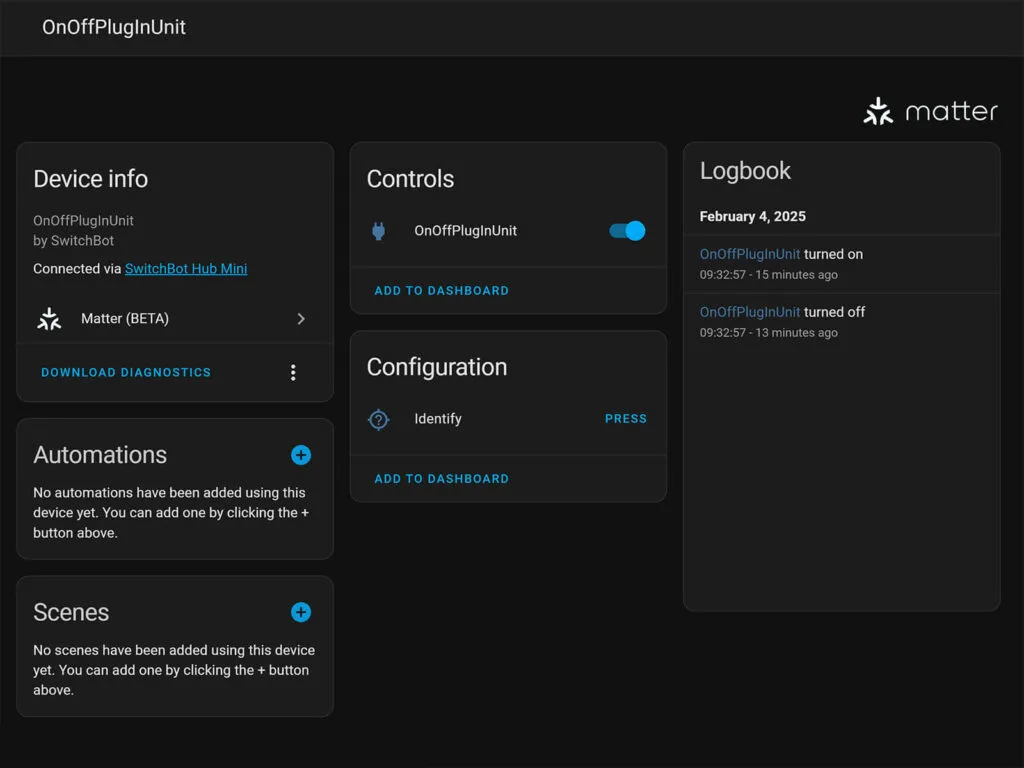
Task: Click the '15 minutes ago' timestamp
Action: [796, 275]
